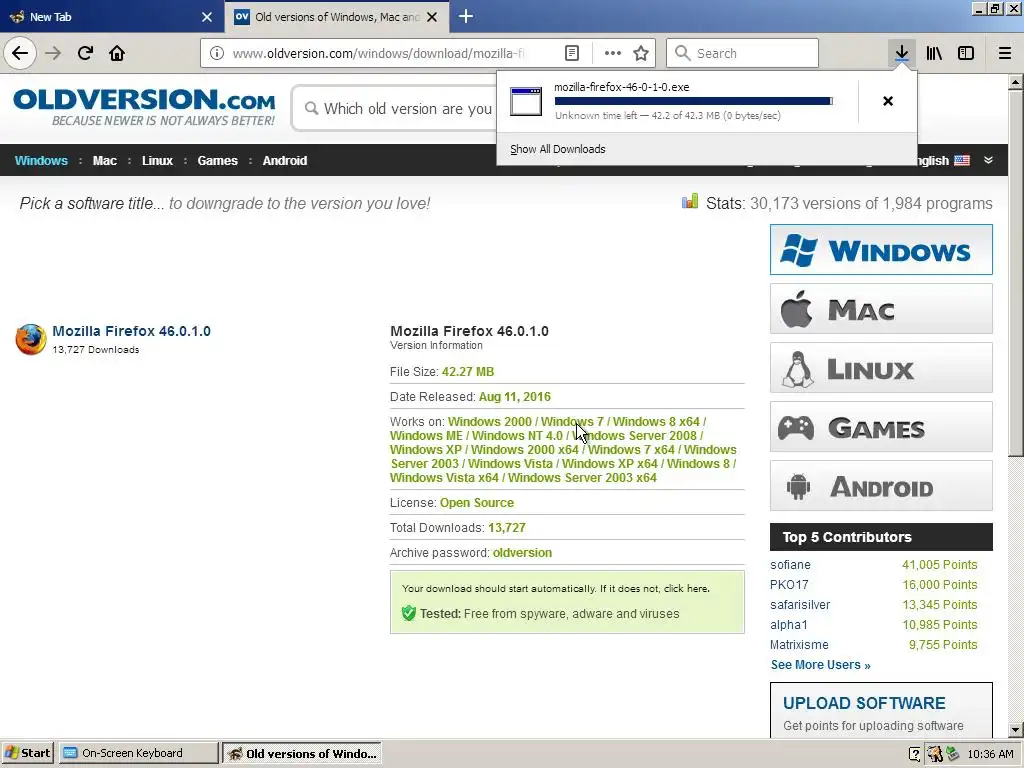The width and height of the screenshot is (1024, 768).
Task: Click the large Android platform button
Action: tap(881, 486)
